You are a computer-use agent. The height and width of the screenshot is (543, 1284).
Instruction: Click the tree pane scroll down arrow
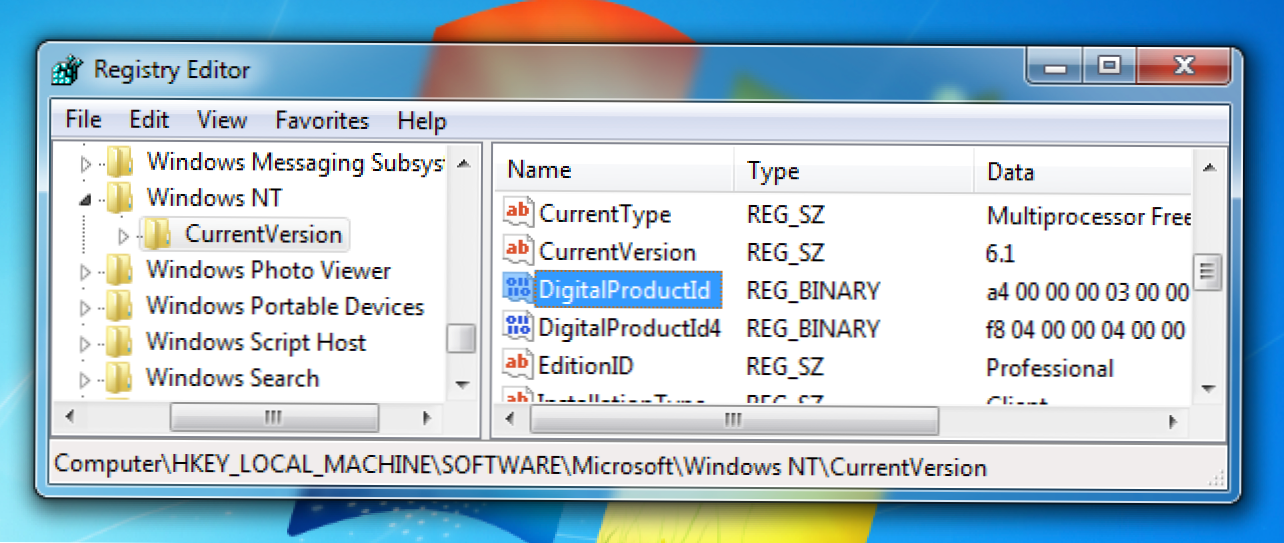click(461, 385)
